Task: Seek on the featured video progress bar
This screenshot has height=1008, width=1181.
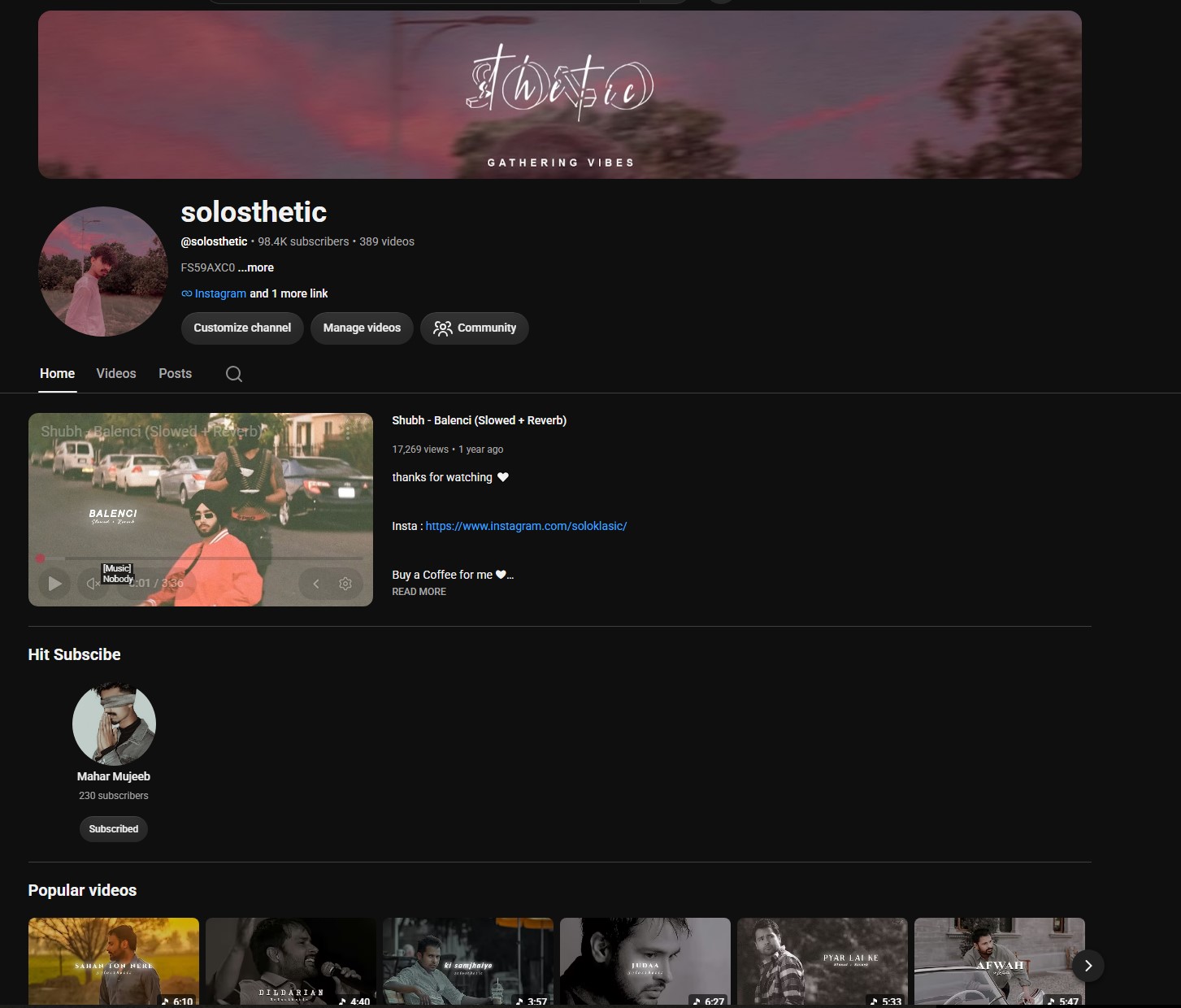Action: pyautogui.click(x=201, y=558)
